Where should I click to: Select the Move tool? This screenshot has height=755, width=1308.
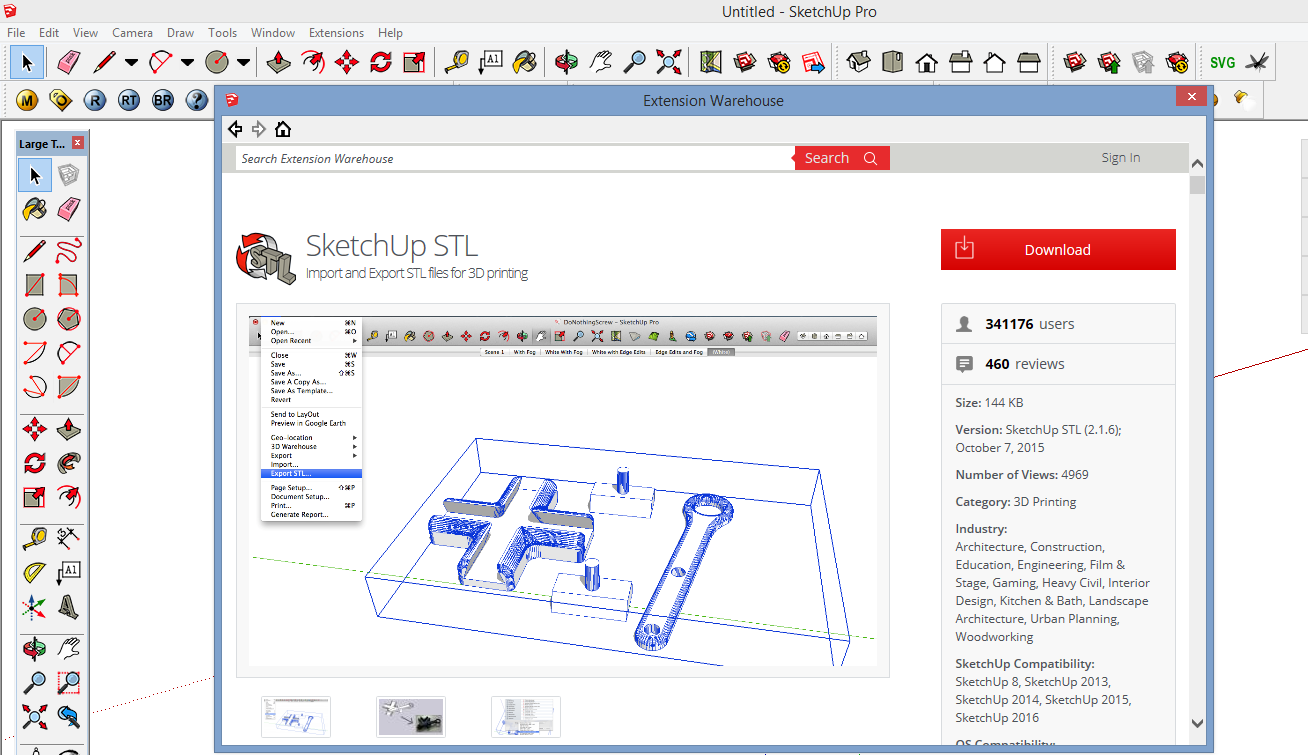pos(346,62)
